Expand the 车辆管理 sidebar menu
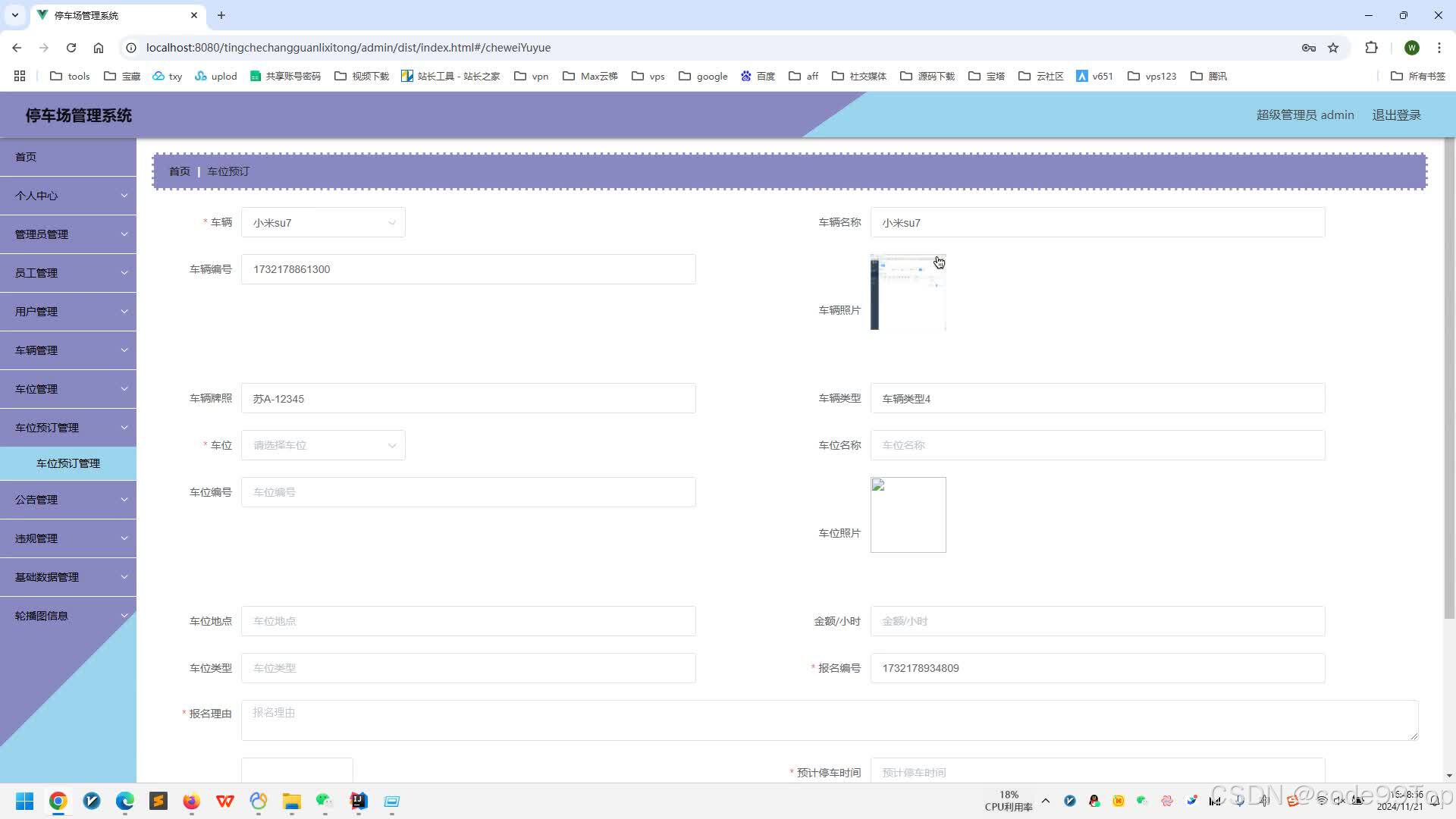The image size is (1456, 819). click(68, 350)
